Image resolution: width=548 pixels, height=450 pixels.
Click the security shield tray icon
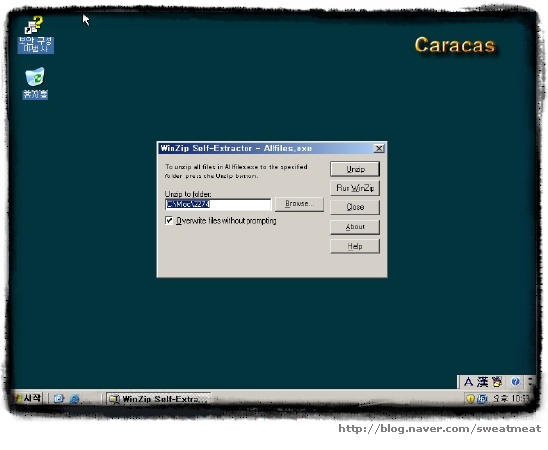pos(470,399)
